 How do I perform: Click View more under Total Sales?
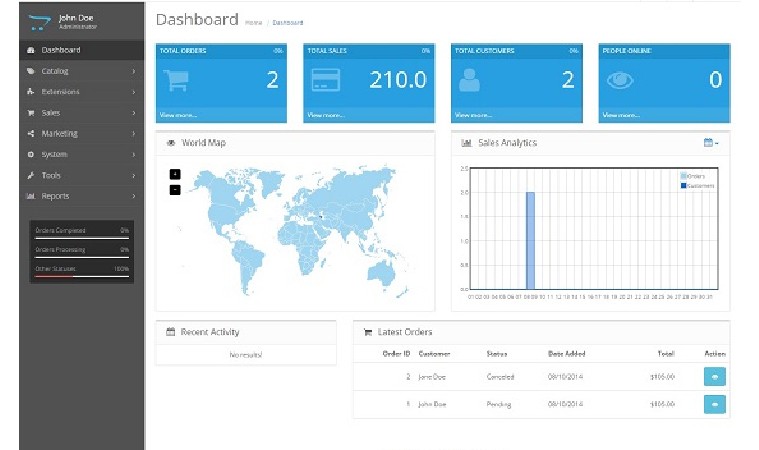[x=326, y=115]
